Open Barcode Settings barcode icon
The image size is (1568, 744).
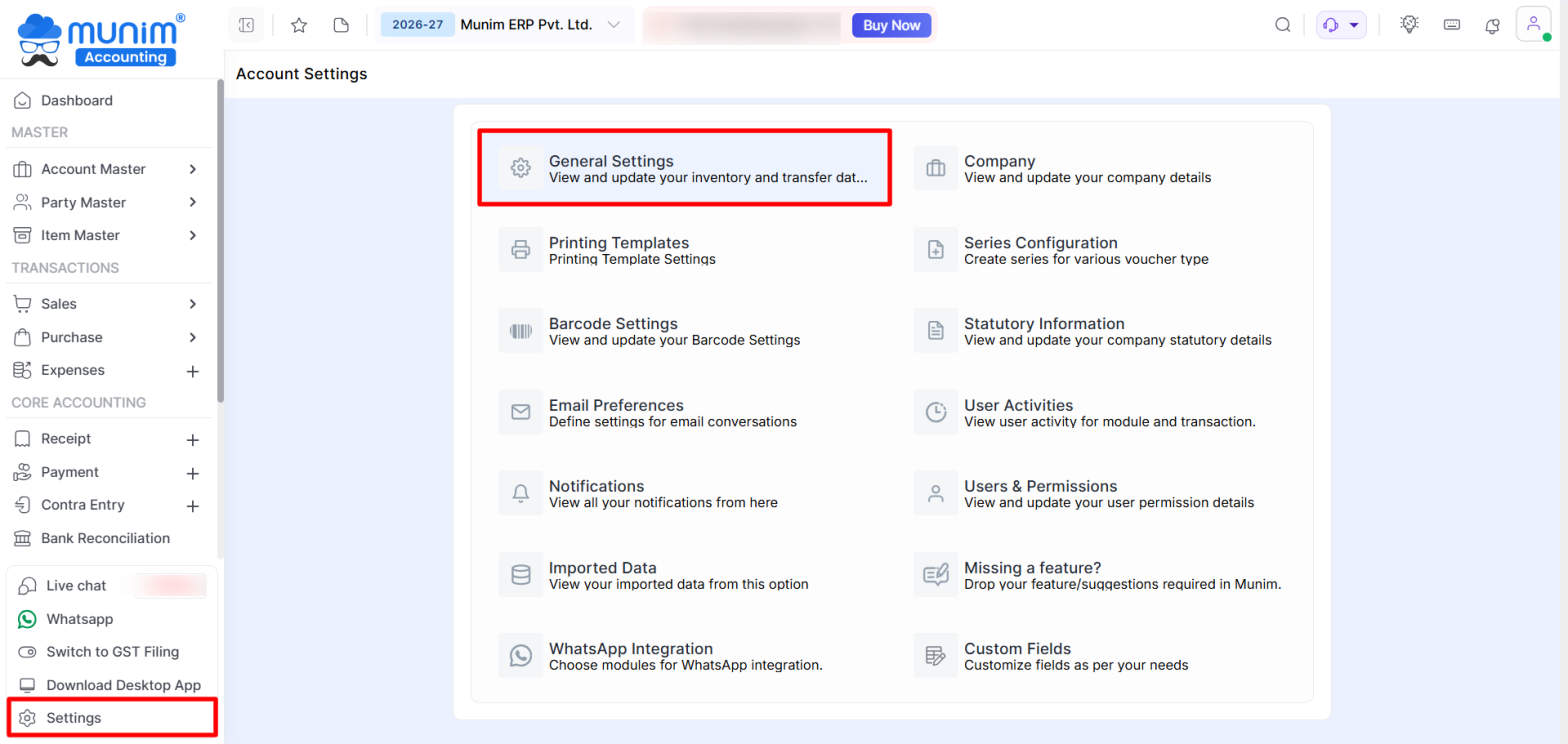tap(521, 331)
